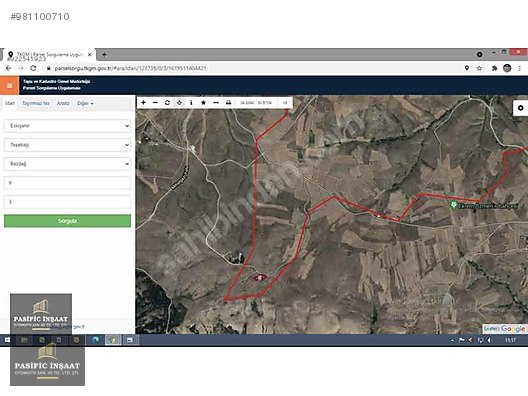Switch to the Taşınmaz İlan tab

(x=36, y=103)
